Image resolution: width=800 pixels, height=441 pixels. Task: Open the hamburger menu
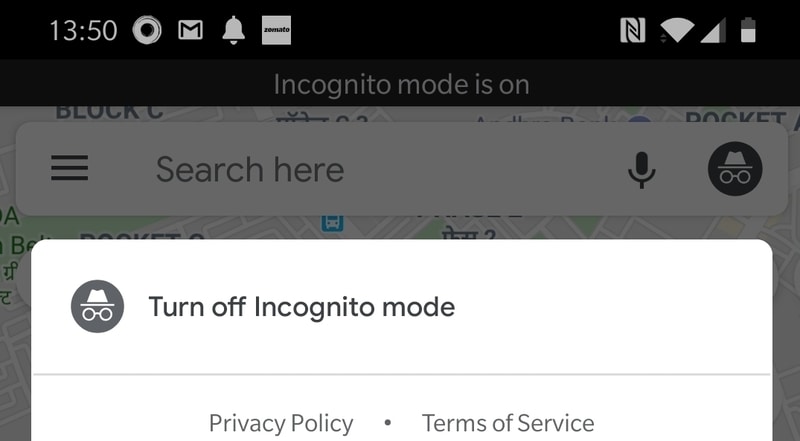tap(70, 169)
